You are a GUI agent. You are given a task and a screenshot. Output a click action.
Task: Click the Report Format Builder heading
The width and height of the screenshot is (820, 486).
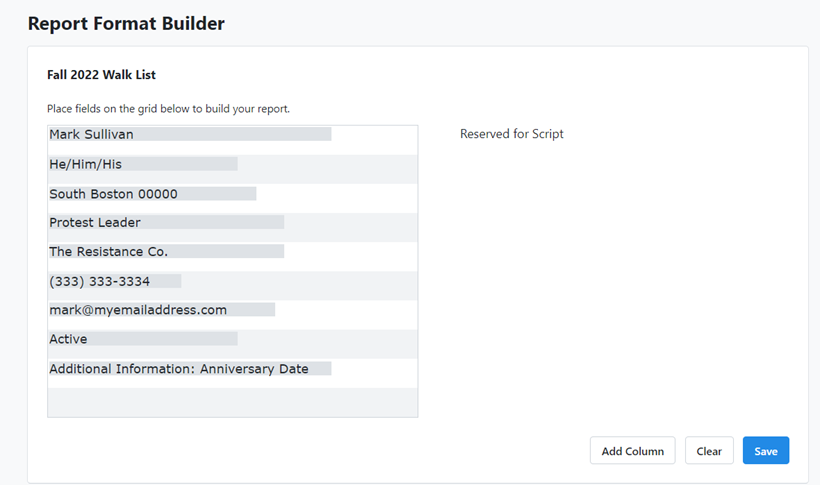coord(126,24)
